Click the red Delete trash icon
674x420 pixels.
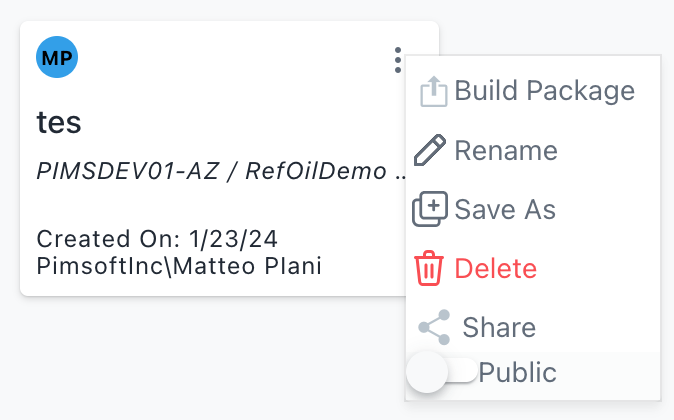click(x=429, y=269)
